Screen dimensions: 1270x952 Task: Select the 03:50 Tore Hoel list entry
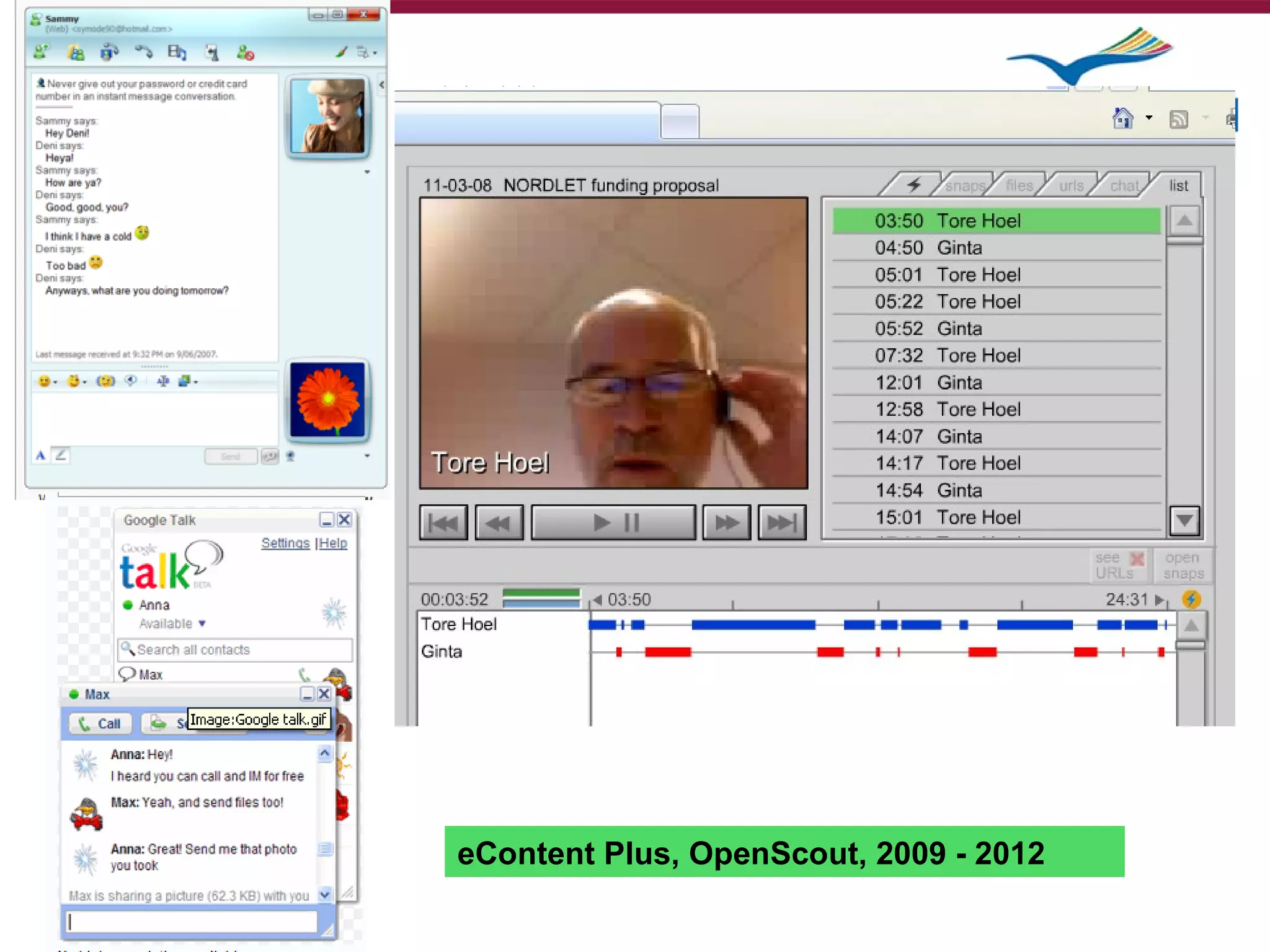996,221
